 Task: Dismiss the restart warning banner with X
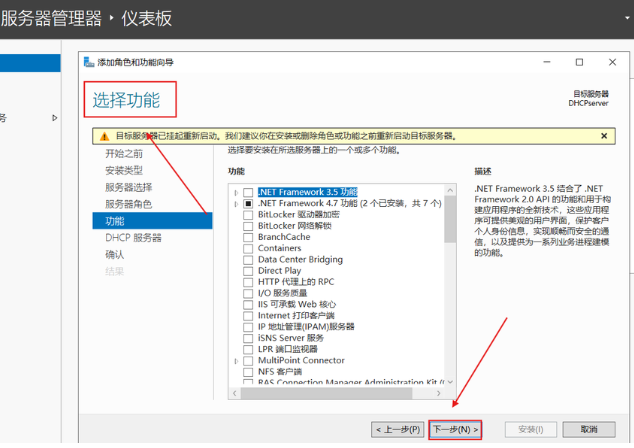tap(603, 135)
